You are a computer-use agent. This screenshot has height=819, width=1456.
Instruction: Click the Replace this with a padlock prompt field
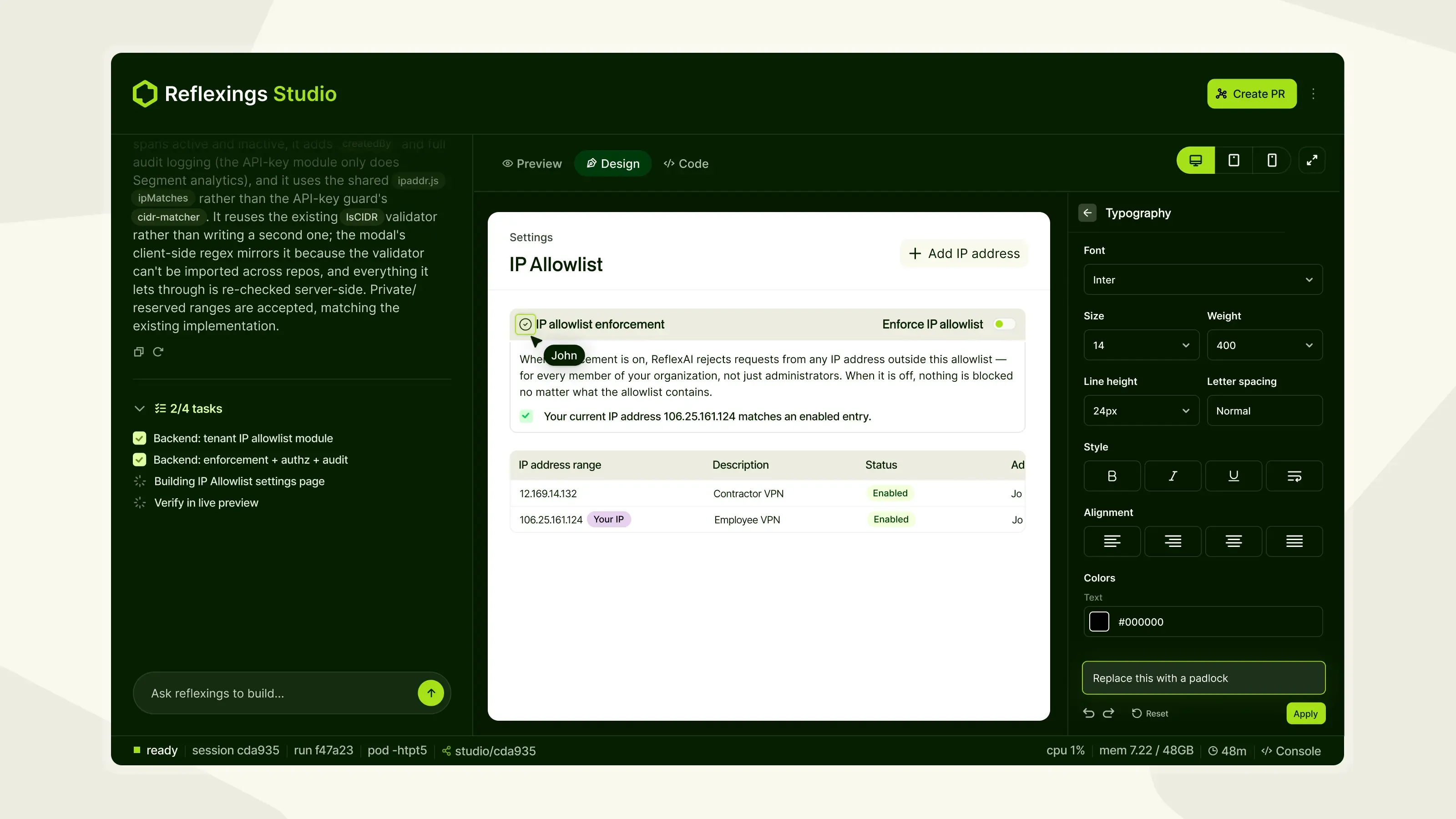point(1203,678)
